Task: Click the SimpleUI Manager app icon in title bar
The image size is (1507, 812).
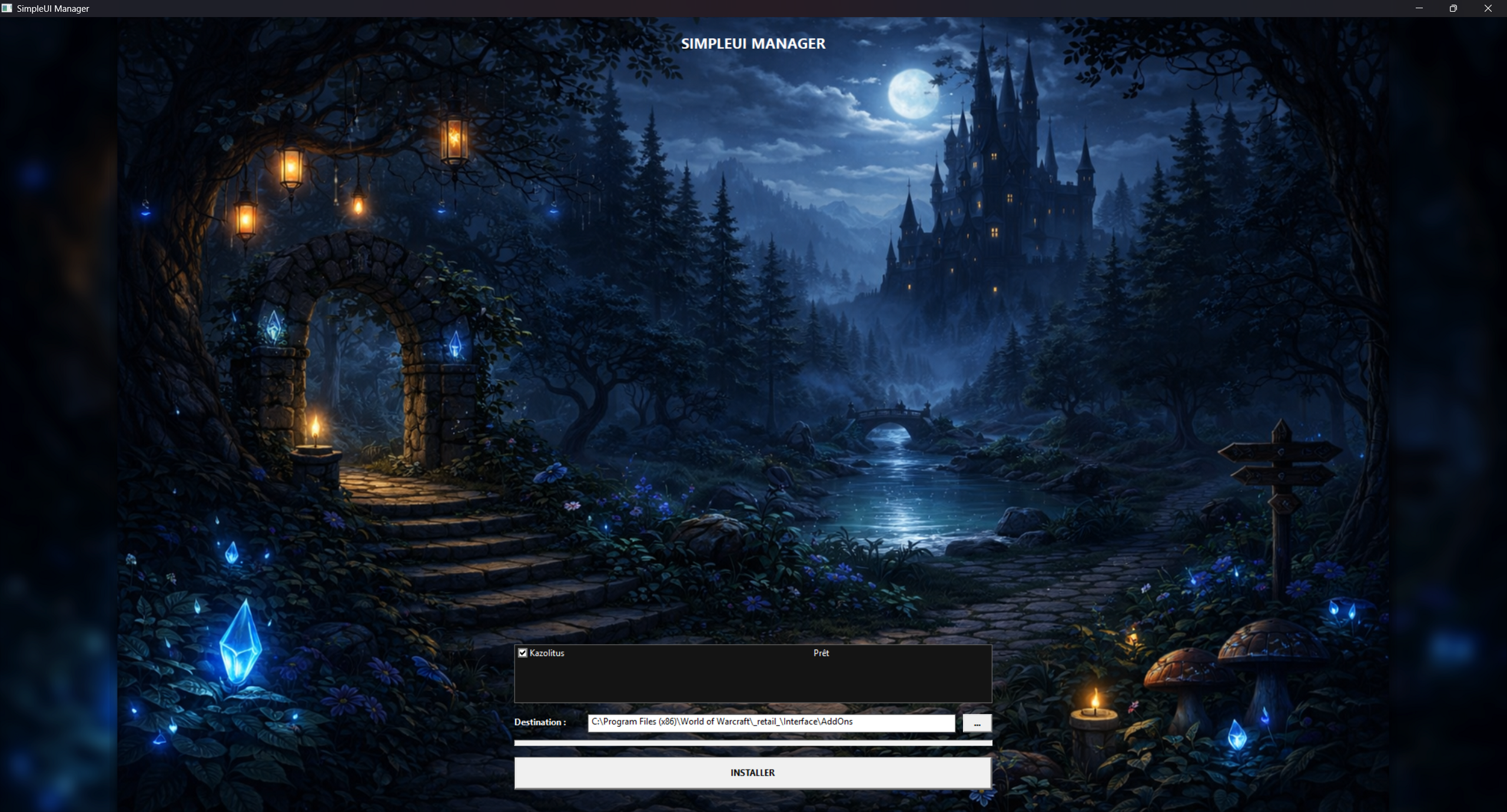Action: [7, 8]
